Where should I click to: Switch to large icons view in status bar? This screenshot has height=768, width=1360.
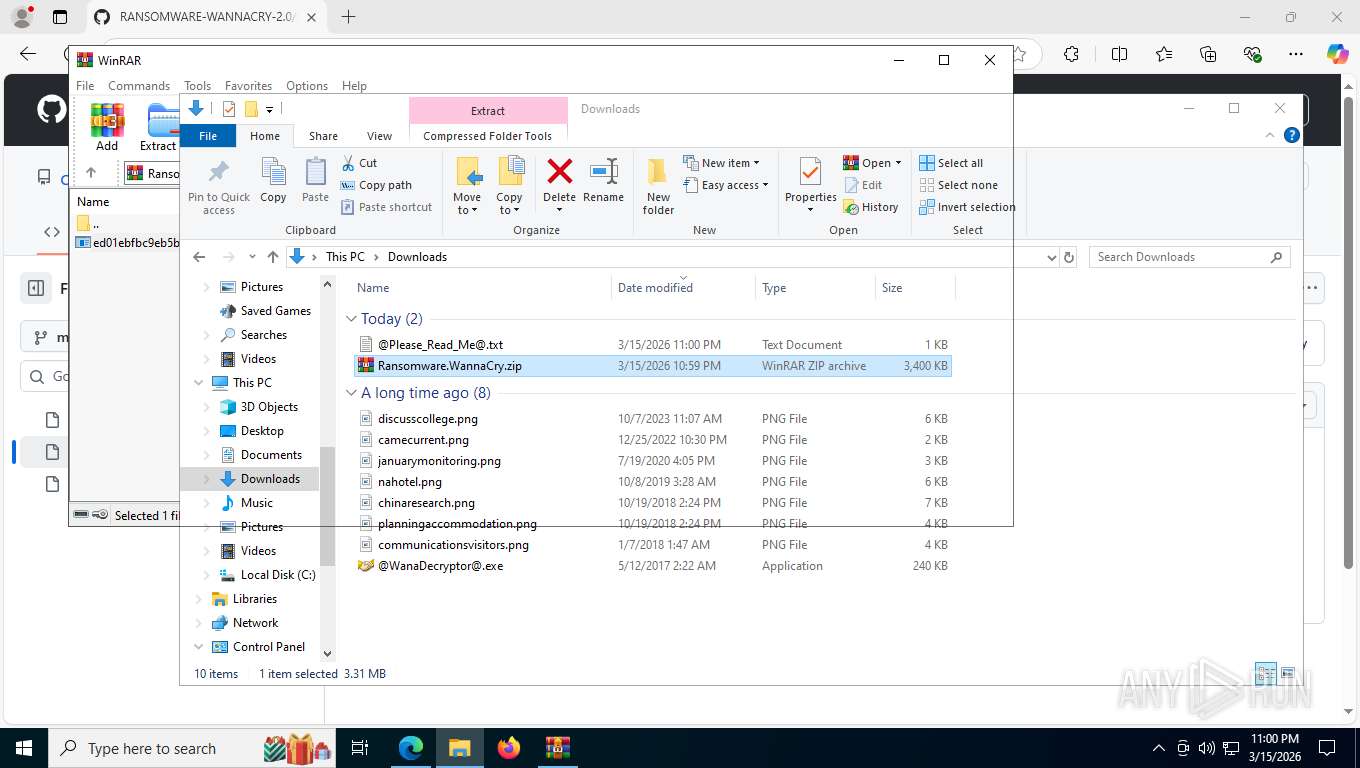coord(1288,673)
